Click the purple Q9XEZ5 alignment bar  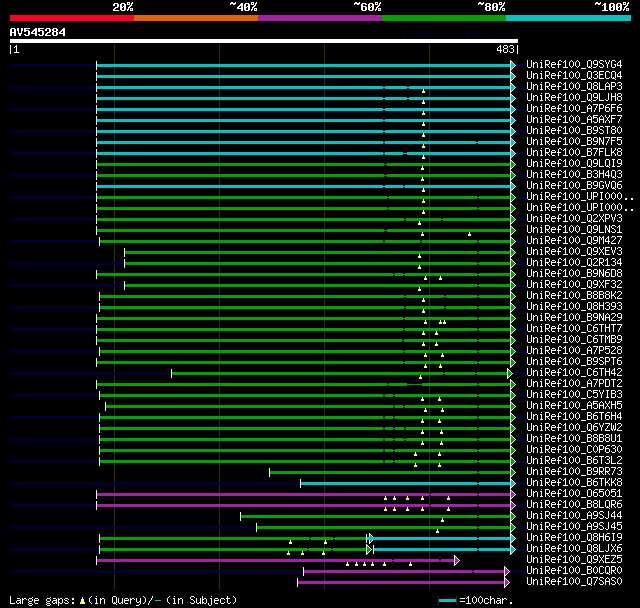click(x=276, y=561)
